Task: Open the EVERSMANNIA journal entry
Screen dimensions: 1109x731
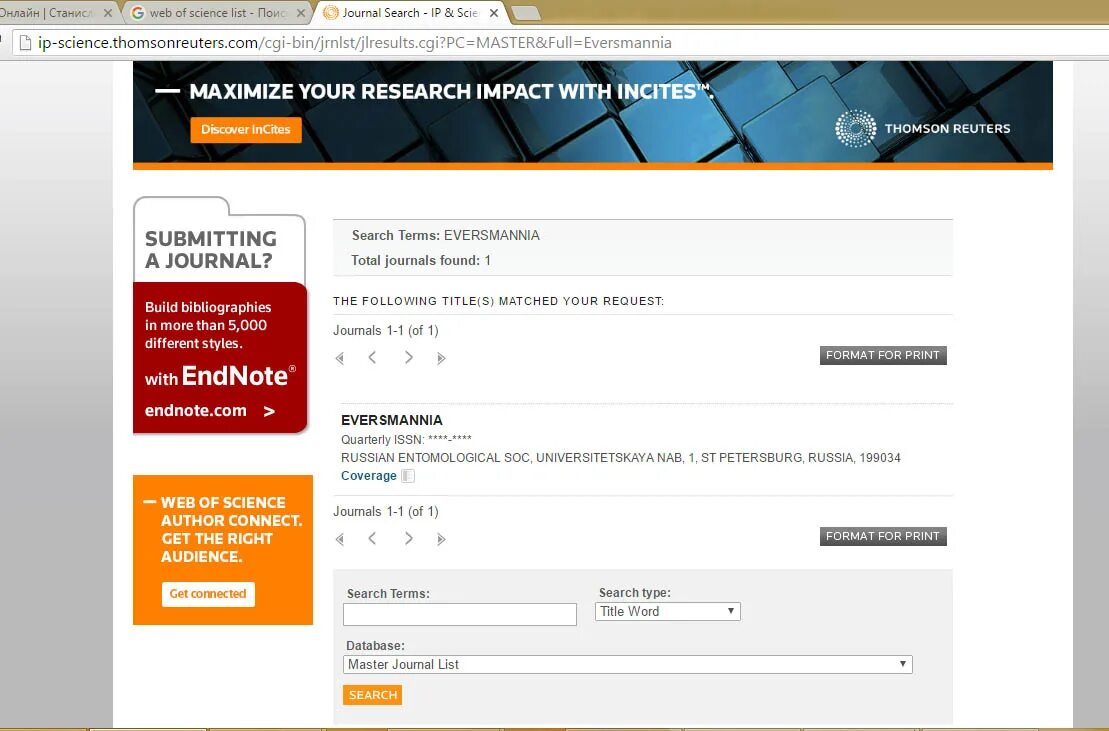Action: coord(392,419)
